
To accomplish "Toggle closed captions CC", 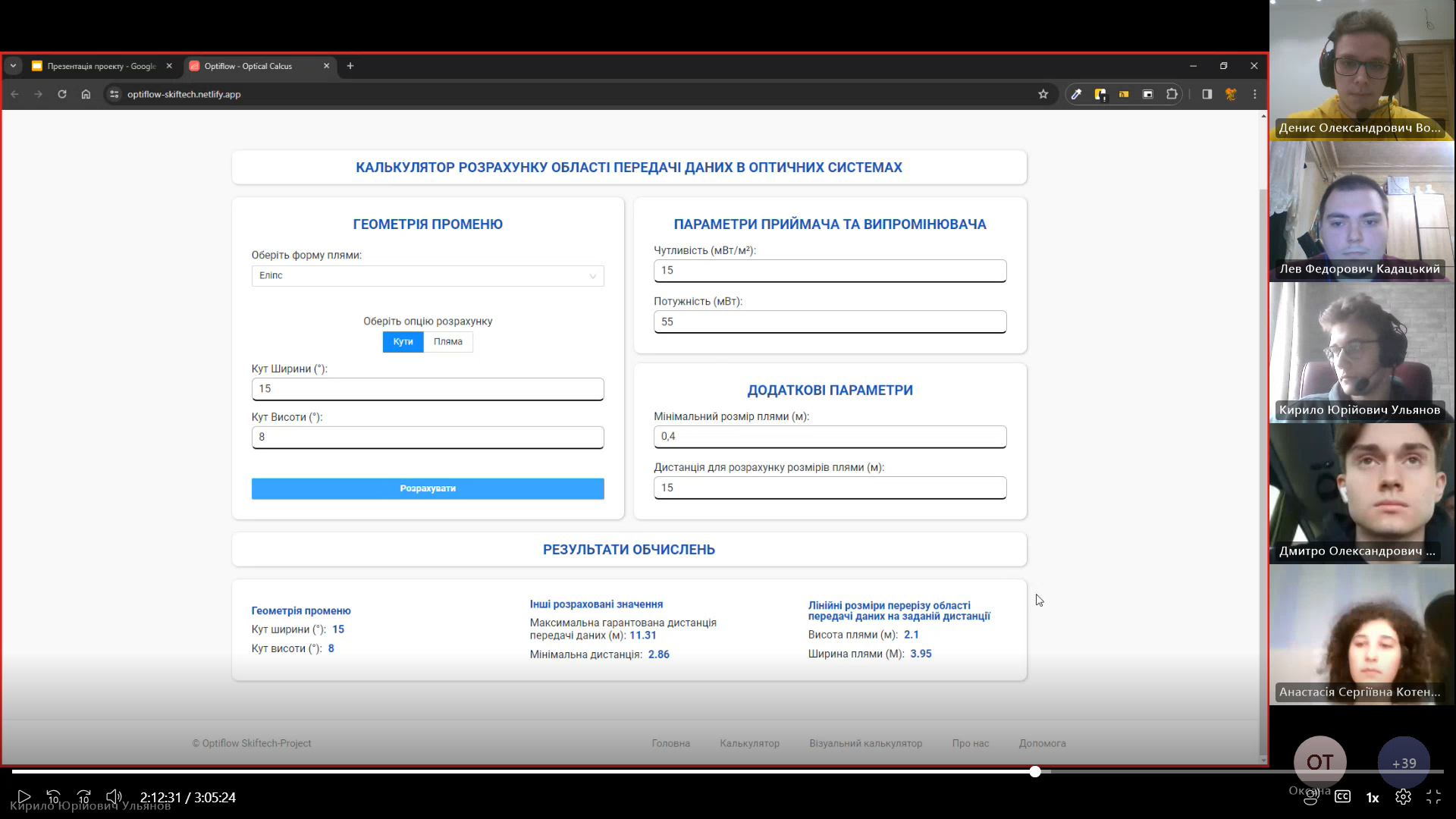I will coord(1342,797).
